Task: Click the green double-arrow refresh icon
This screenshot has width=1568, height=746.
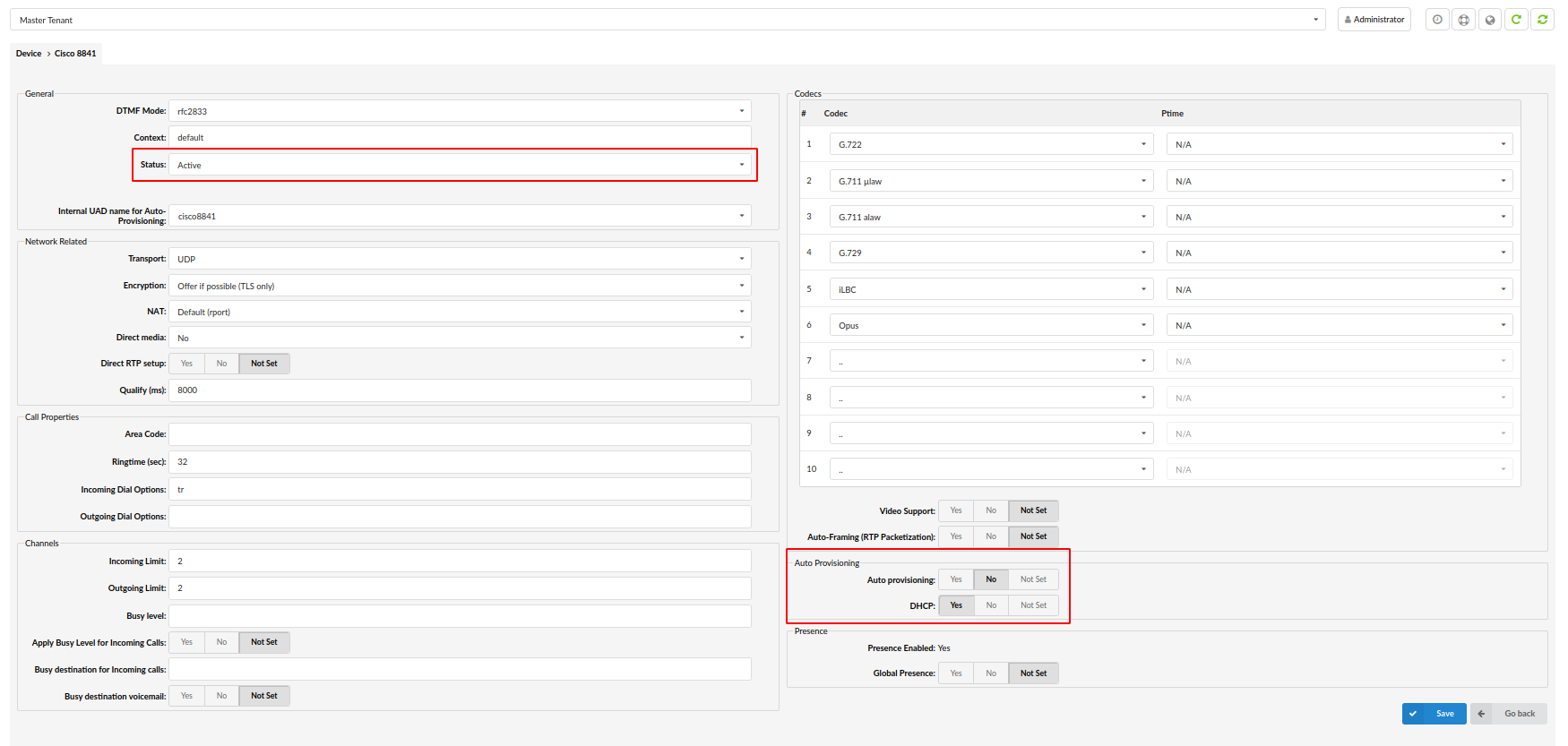Action: [1542, 20]
